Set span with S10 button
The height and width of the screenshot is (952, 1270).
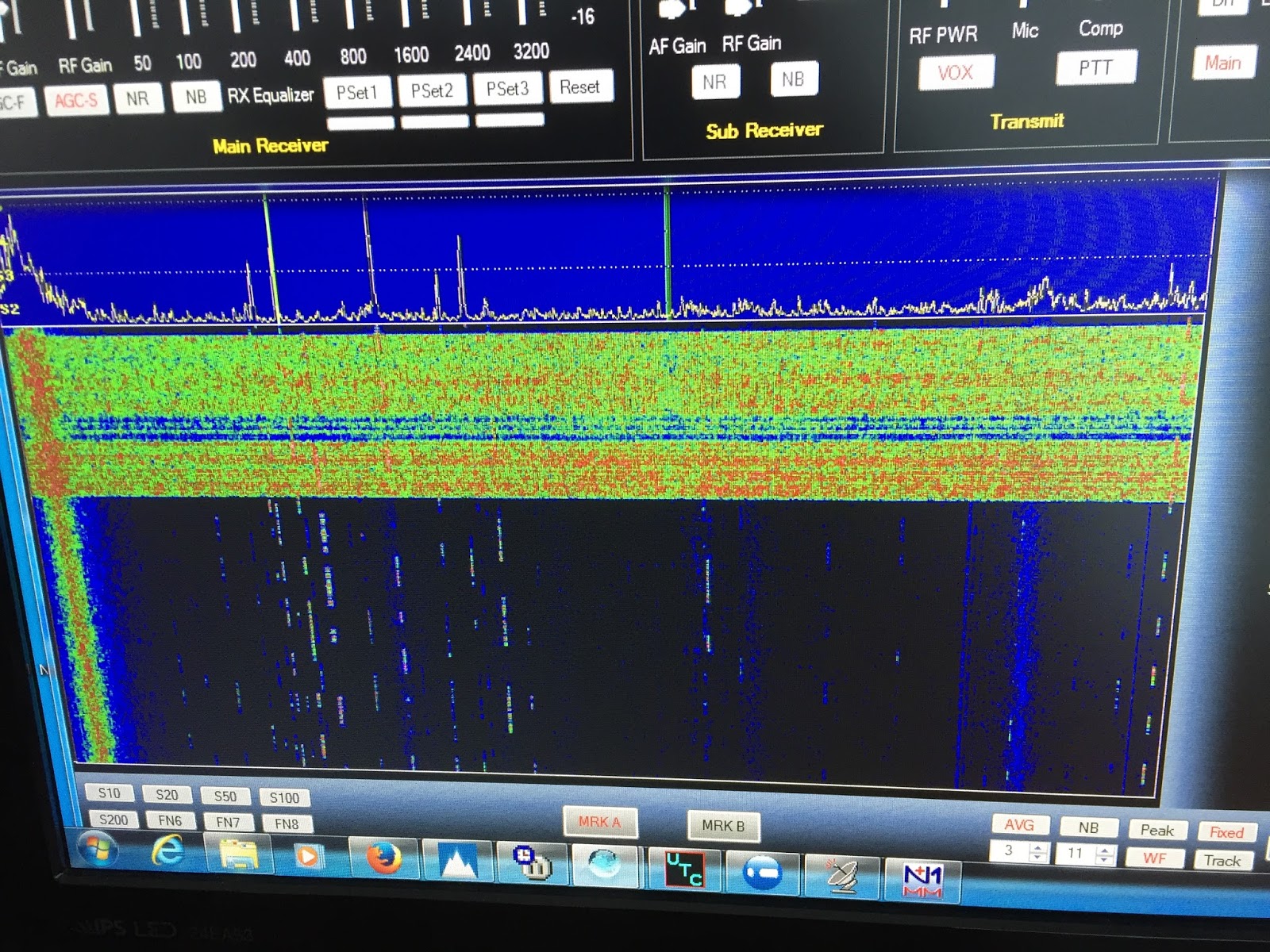pyautogui.click(x=110, y=793)
